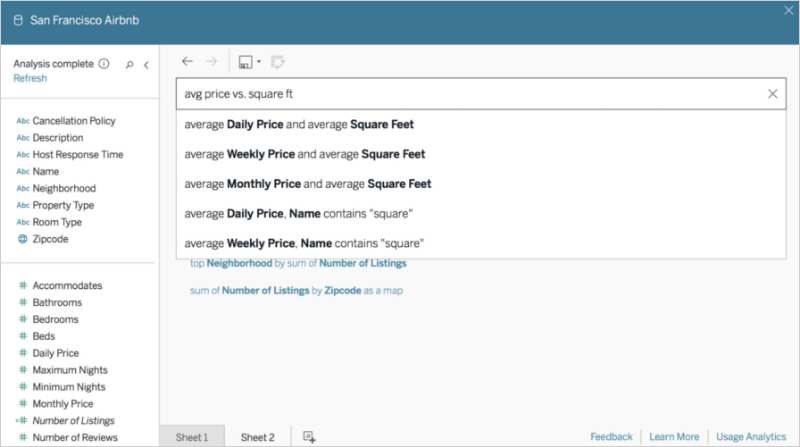
Task: Select the Number of Reviews measure
Action: 75,437
